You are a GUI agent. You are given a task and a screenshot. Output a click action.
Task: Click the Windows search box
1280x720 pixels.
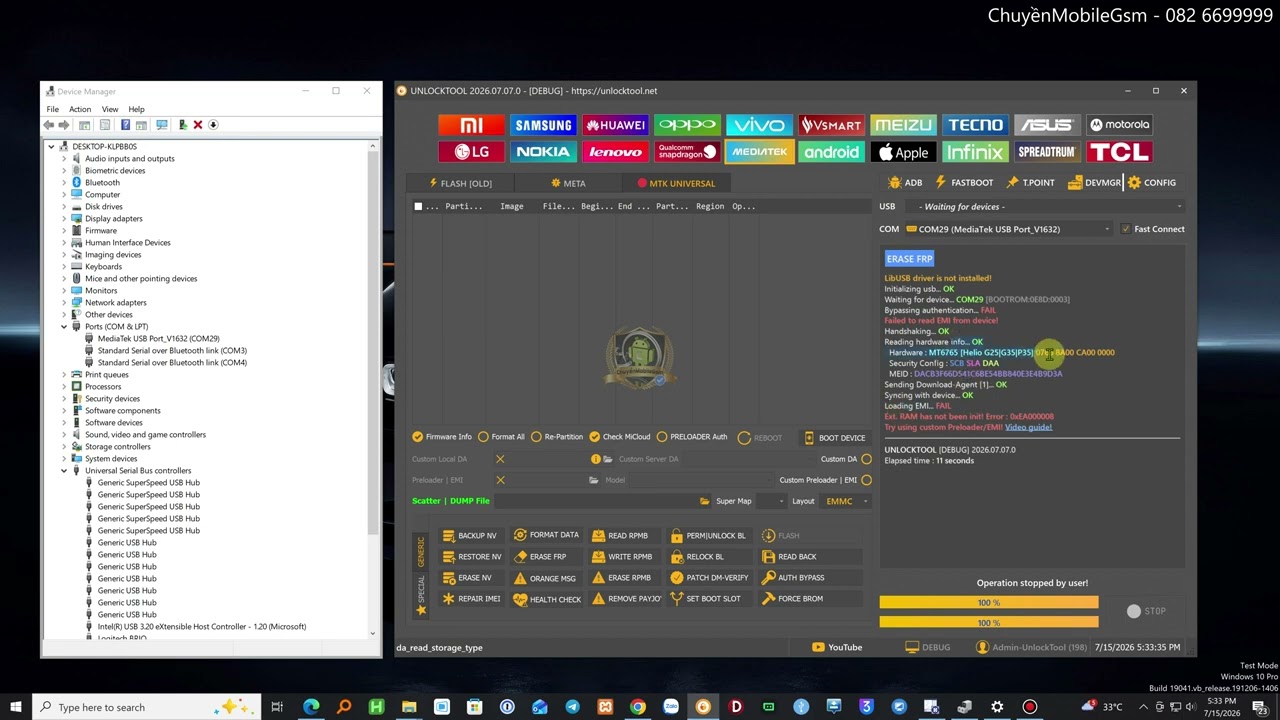pos(147,707)
